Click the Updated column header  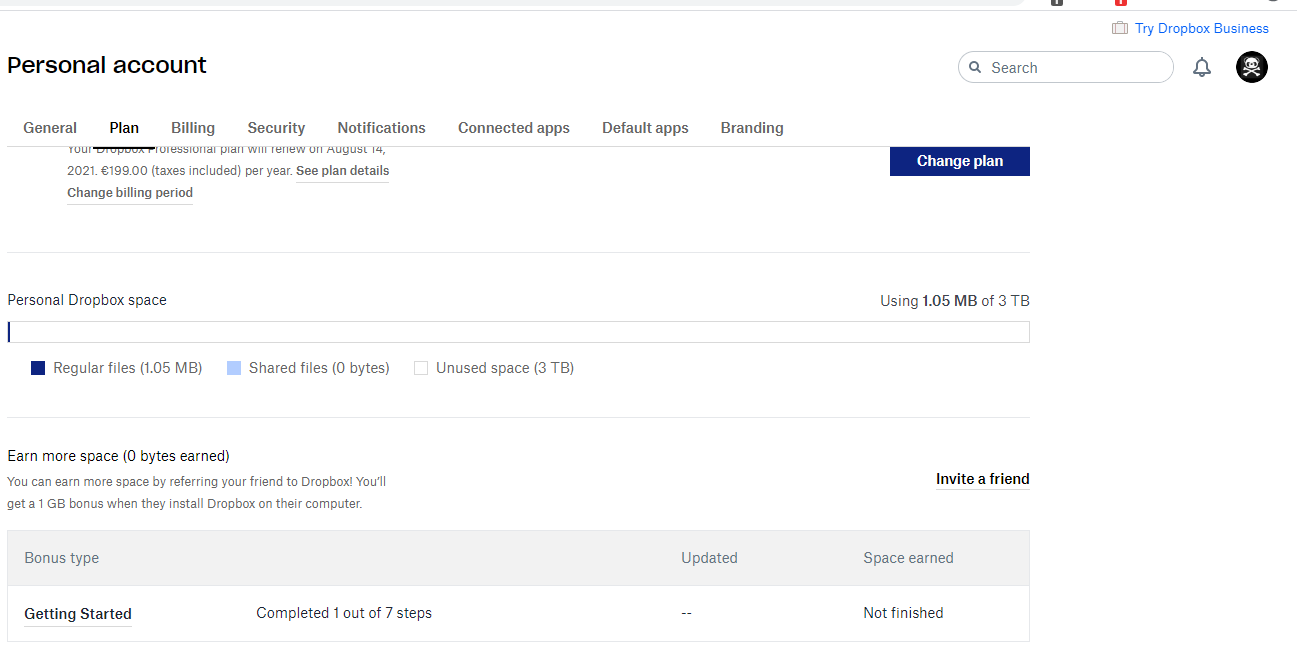click(x=709, y=558)
